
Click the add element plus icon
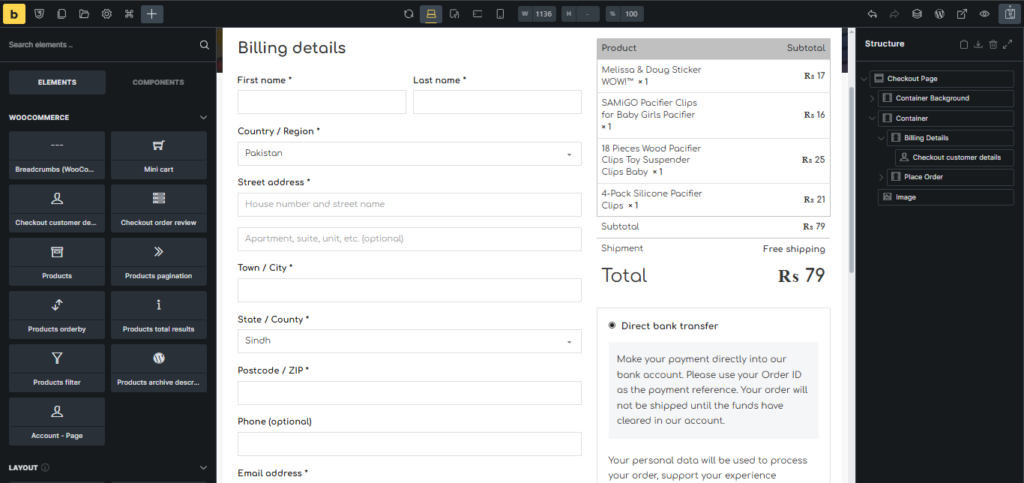click(x=151, y=14)
